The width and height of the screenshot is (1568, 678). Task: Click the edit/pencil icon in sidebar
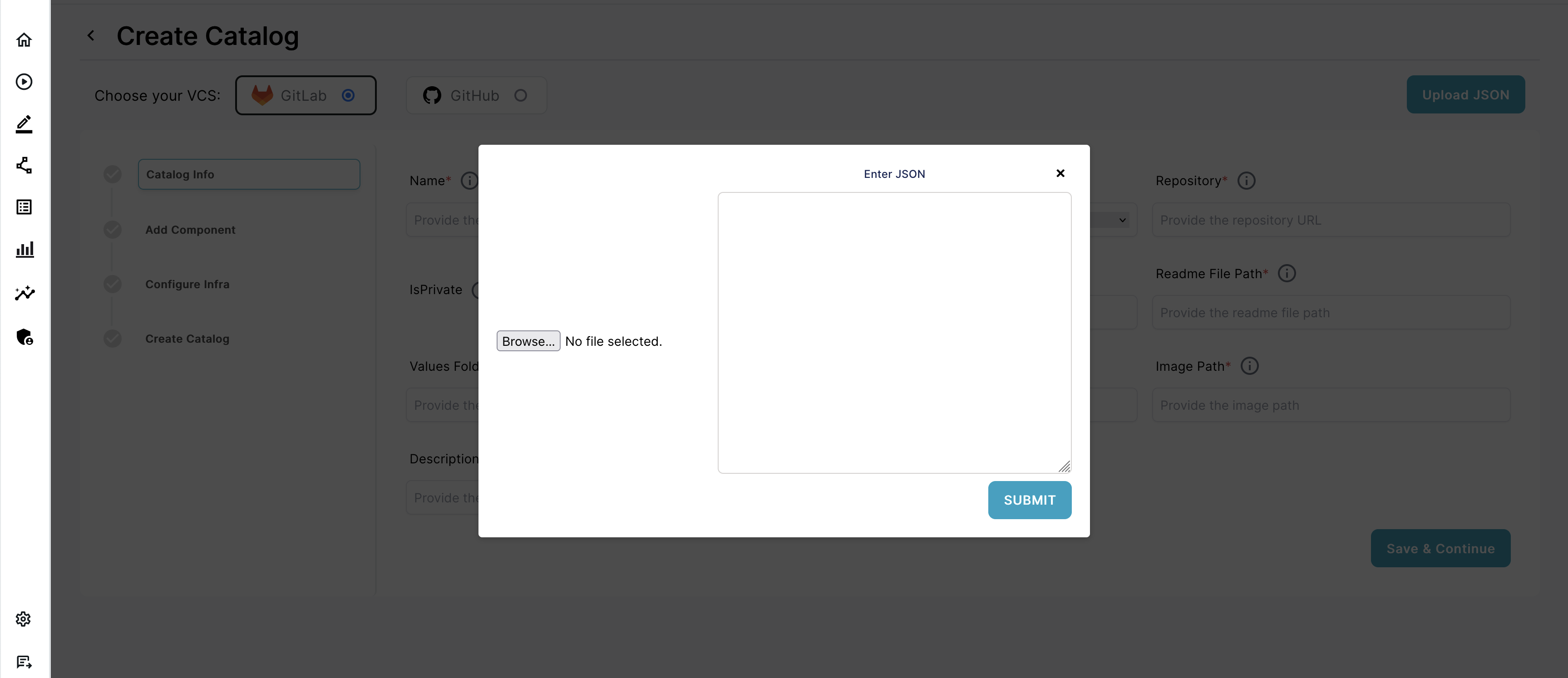pos(24,123)
